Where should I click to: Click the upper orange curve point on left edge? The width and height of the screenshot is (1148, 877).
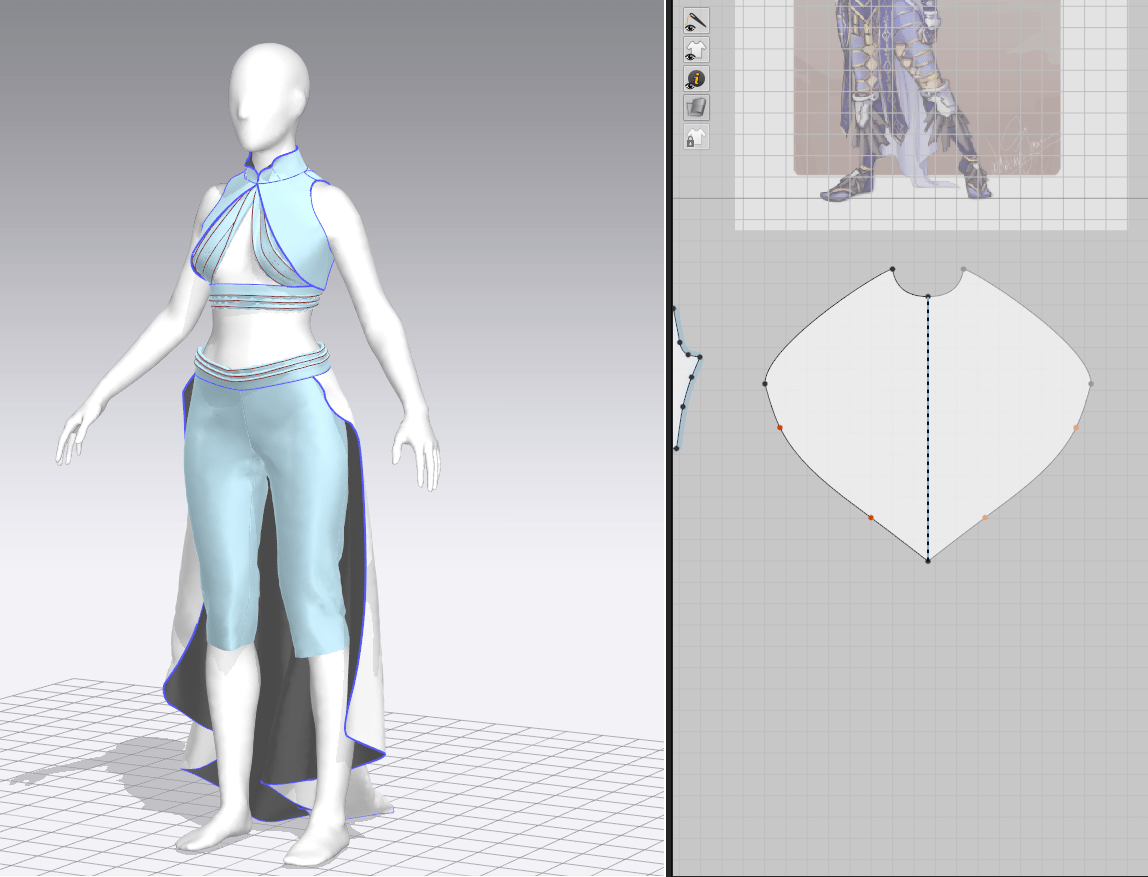pos(780,427)
